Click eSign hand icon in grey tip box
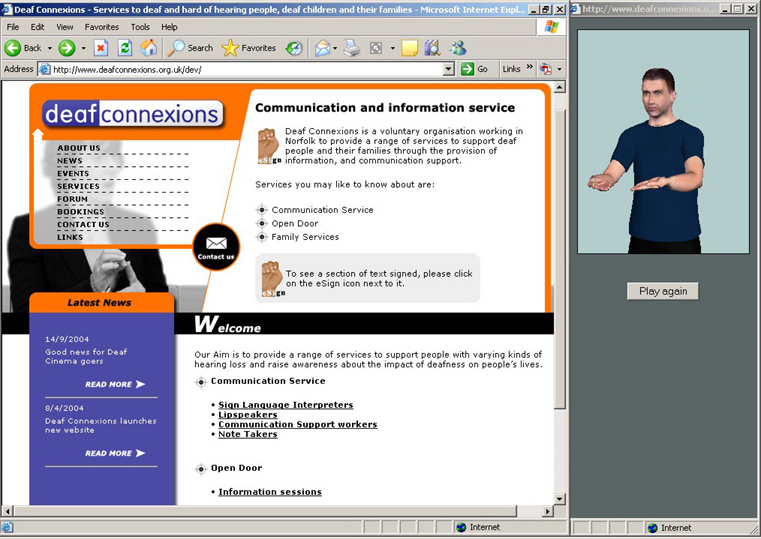 point(272,278)
